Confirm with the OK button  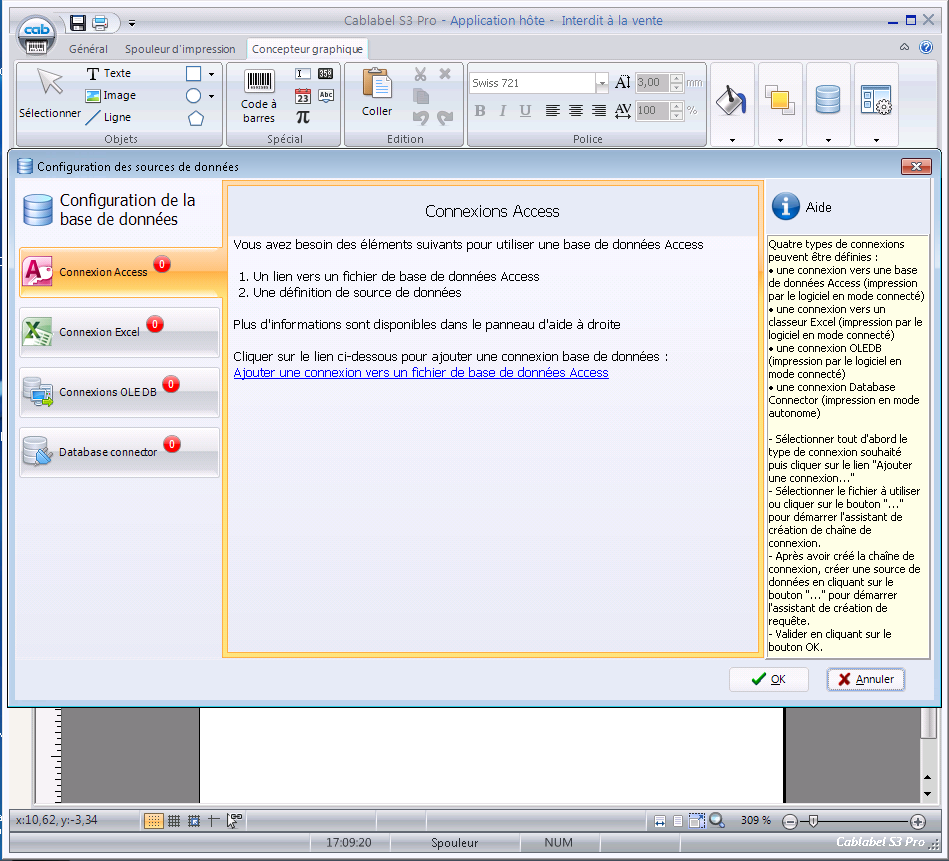tap(769, 679)
